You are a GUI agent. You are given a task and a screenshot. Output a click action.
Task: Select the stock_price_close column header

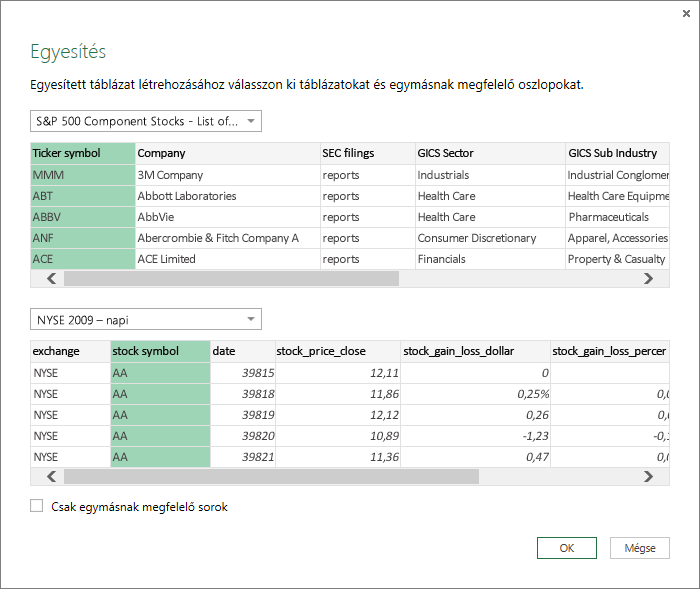338,351
